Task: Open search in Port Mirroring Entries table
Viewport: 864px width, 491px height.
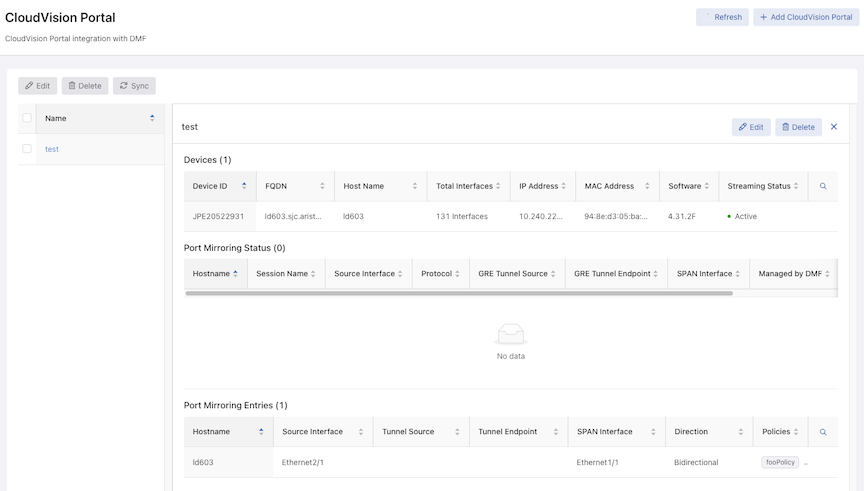Action: [x=823, y=432]
